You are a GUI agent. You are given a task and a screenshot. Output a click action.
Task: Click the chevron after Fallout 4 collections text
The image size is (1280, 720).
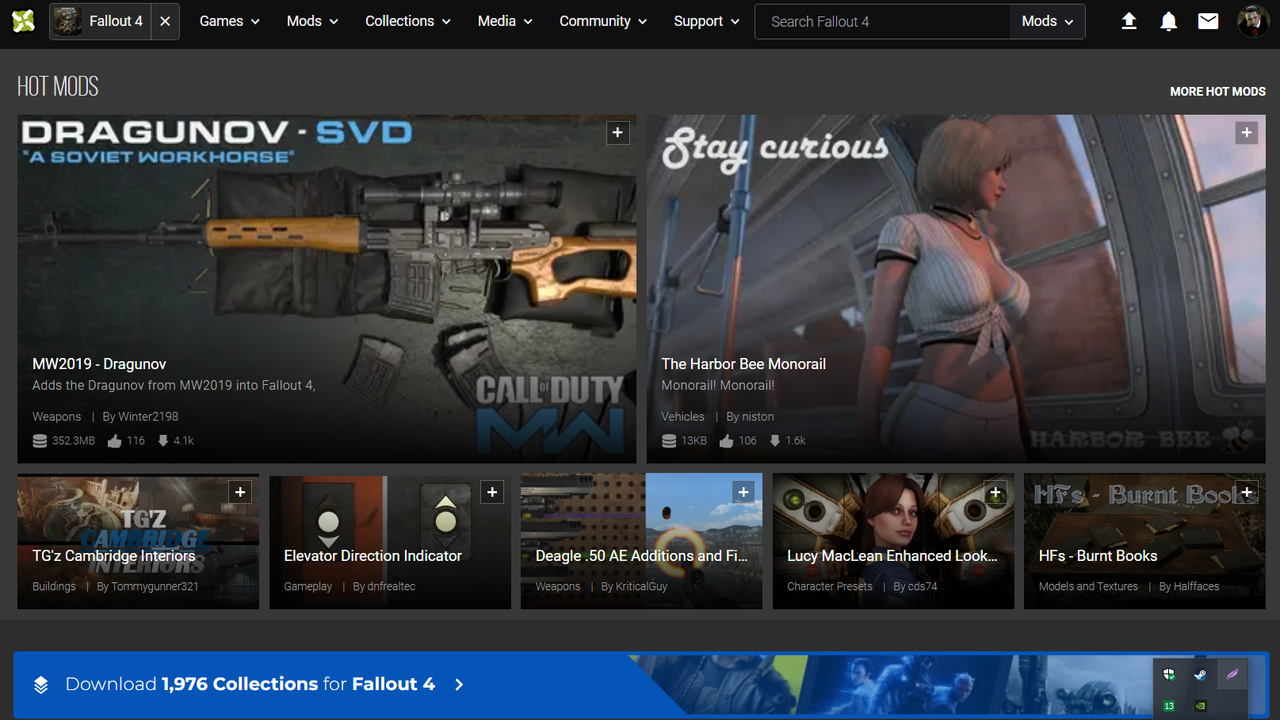click(459, 685)
